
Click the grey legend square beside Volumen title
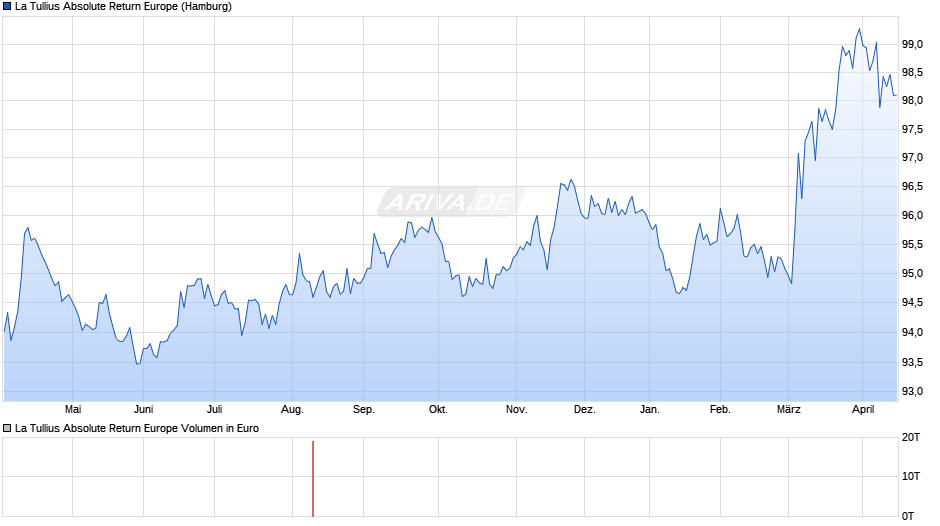pos(7,428)
